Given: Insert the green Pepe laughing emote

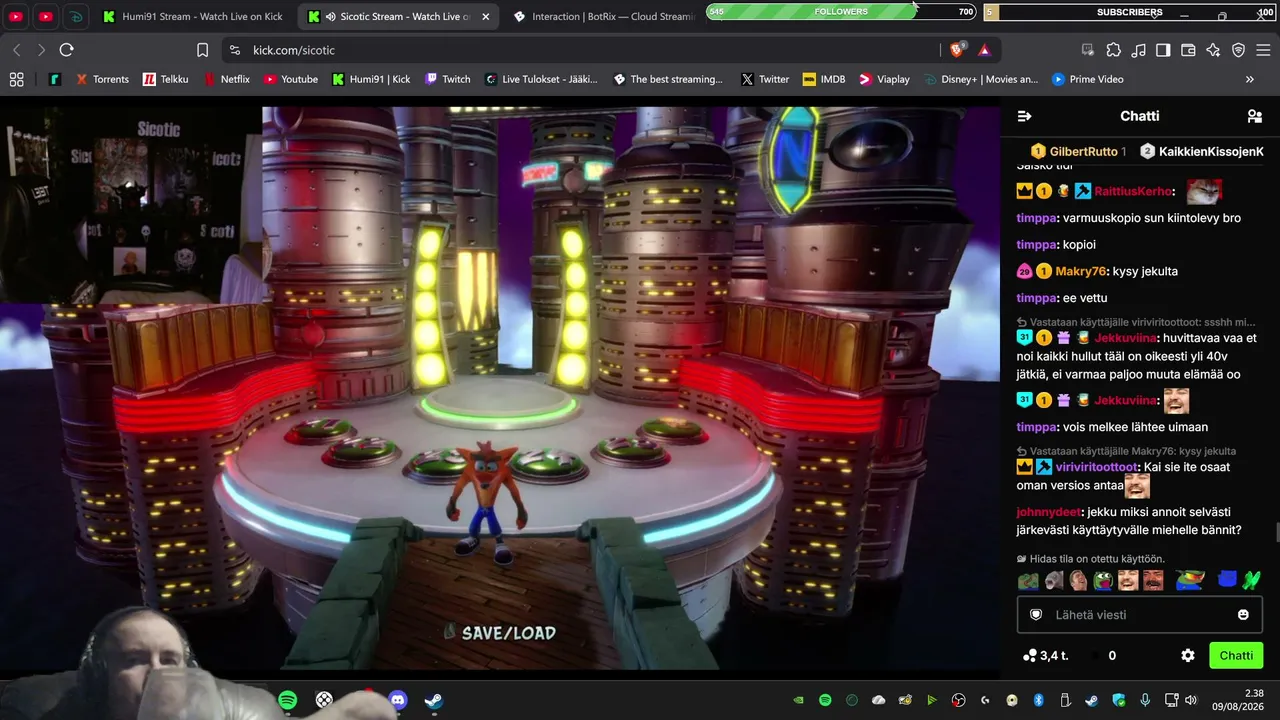Looking at the screenshot, I should click(x=1103, y=581).
